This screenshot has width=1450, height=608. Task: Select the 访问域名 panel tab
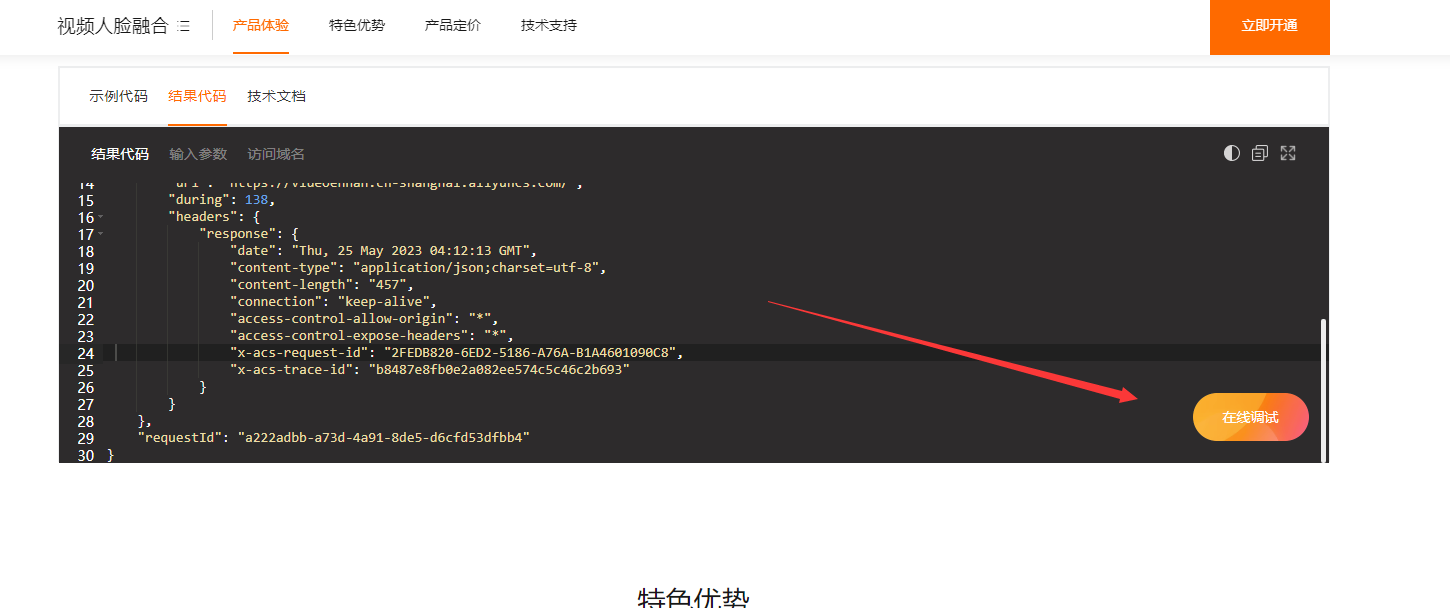(275, 153)
